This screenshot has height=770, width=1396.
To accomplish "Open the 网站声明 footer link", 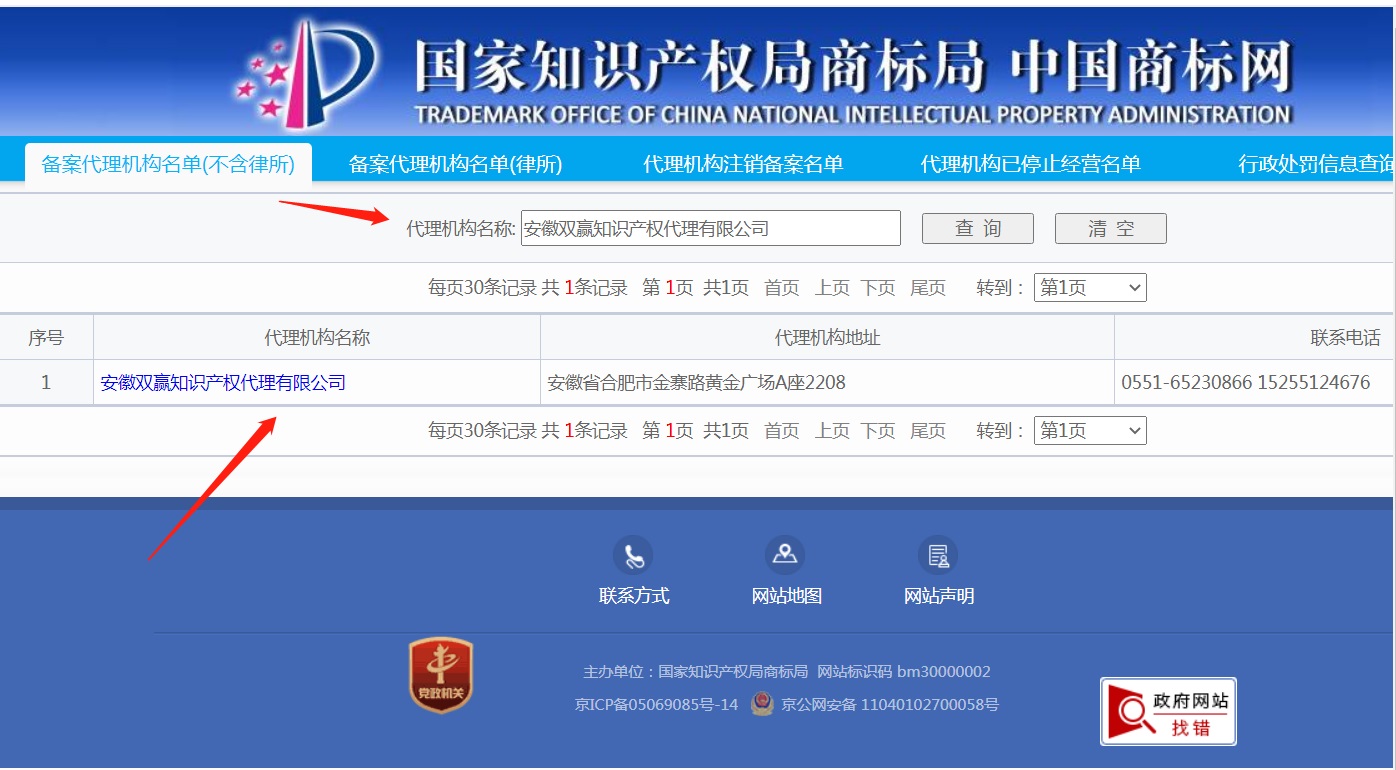I will tap(939, 596).
